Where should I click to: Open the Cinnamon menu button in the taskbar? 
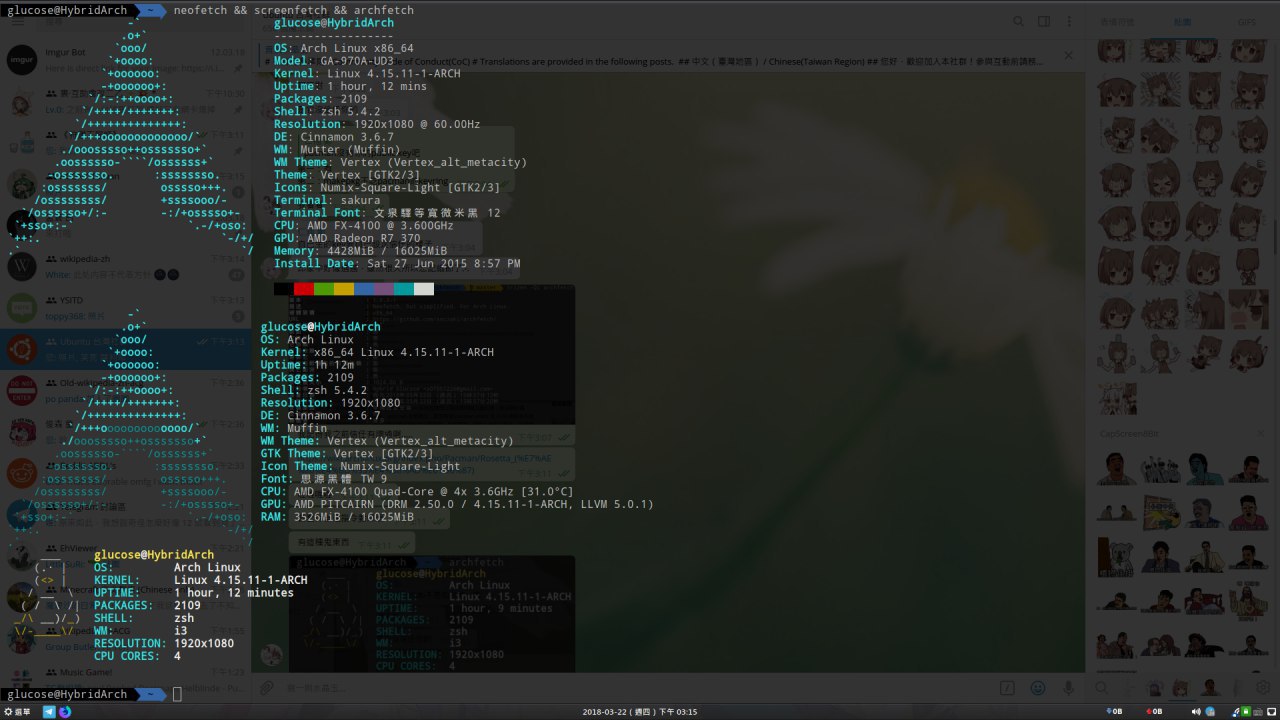click(x=17, y=712)
